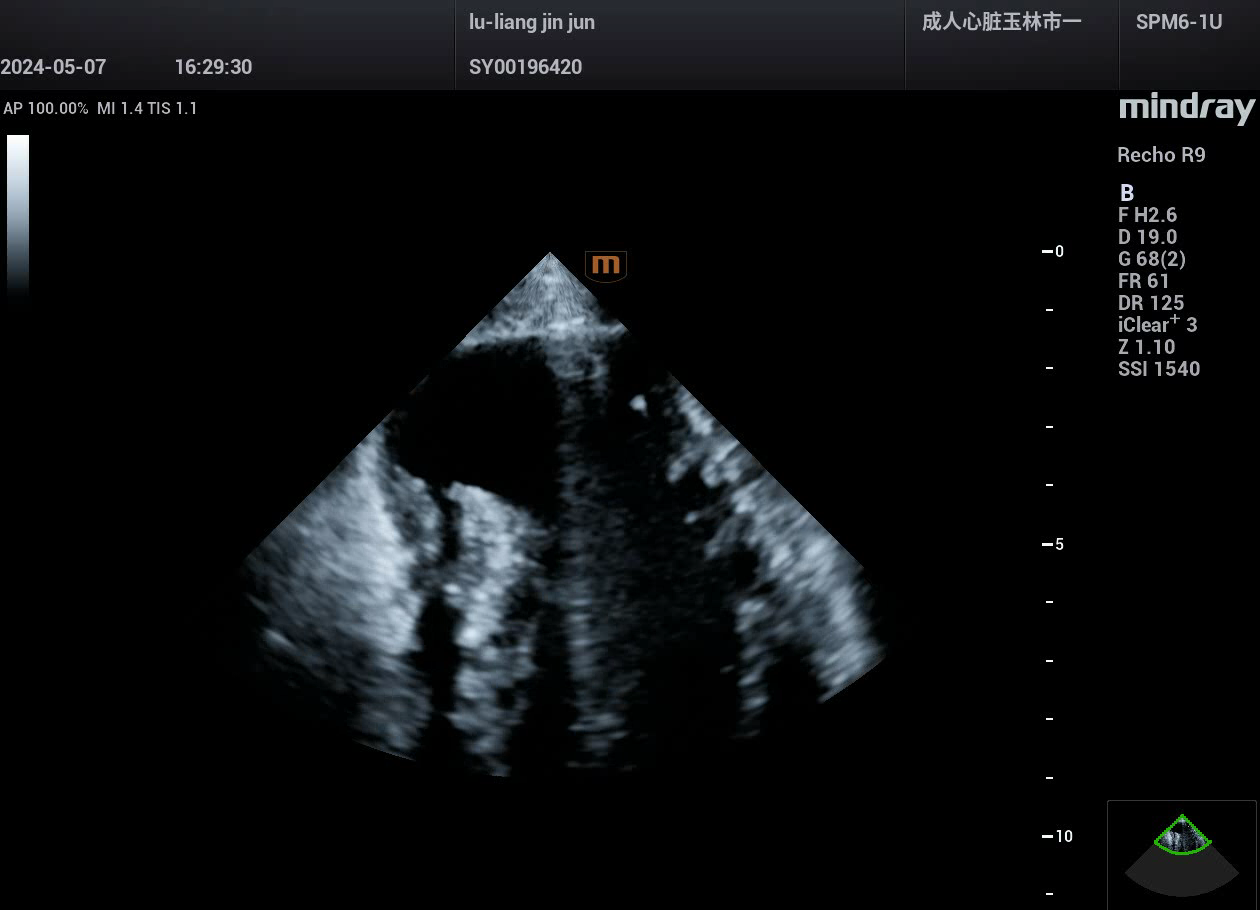The height and width of the screenshot is (910, 1260).
Task: Select the frame rate FR 61 readout
Action: (x=1143, y=281)
